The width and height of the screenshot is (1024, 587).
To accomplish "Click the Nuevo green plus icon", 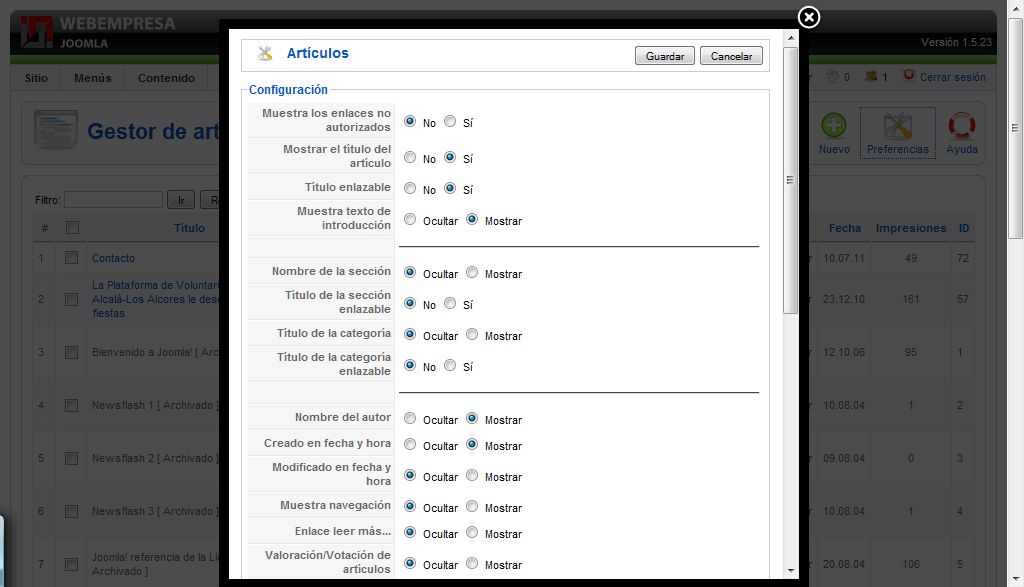I will (834, 125).
